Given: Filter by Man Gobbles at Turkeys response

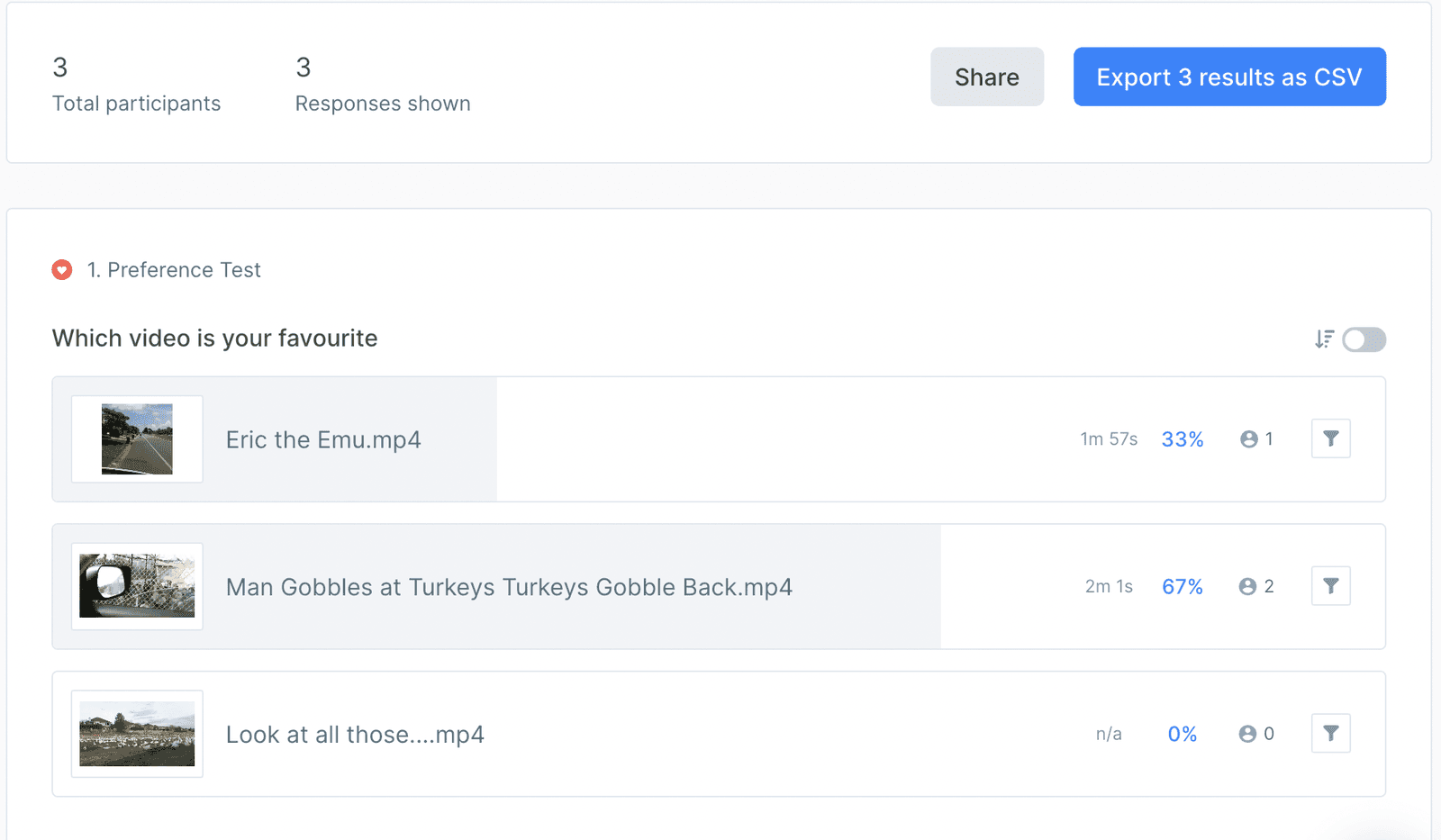Looking at the screenshot, I should [x=1330, y=587].
